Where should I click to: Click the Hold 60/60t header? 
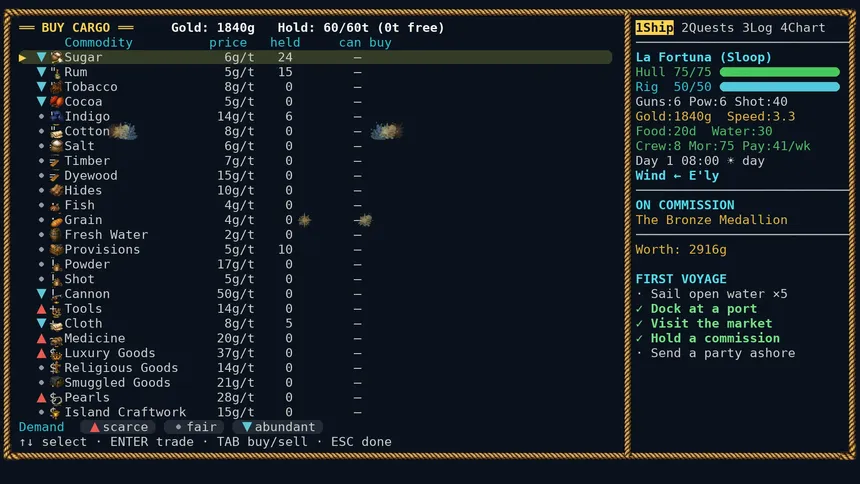tap(361, 27)
